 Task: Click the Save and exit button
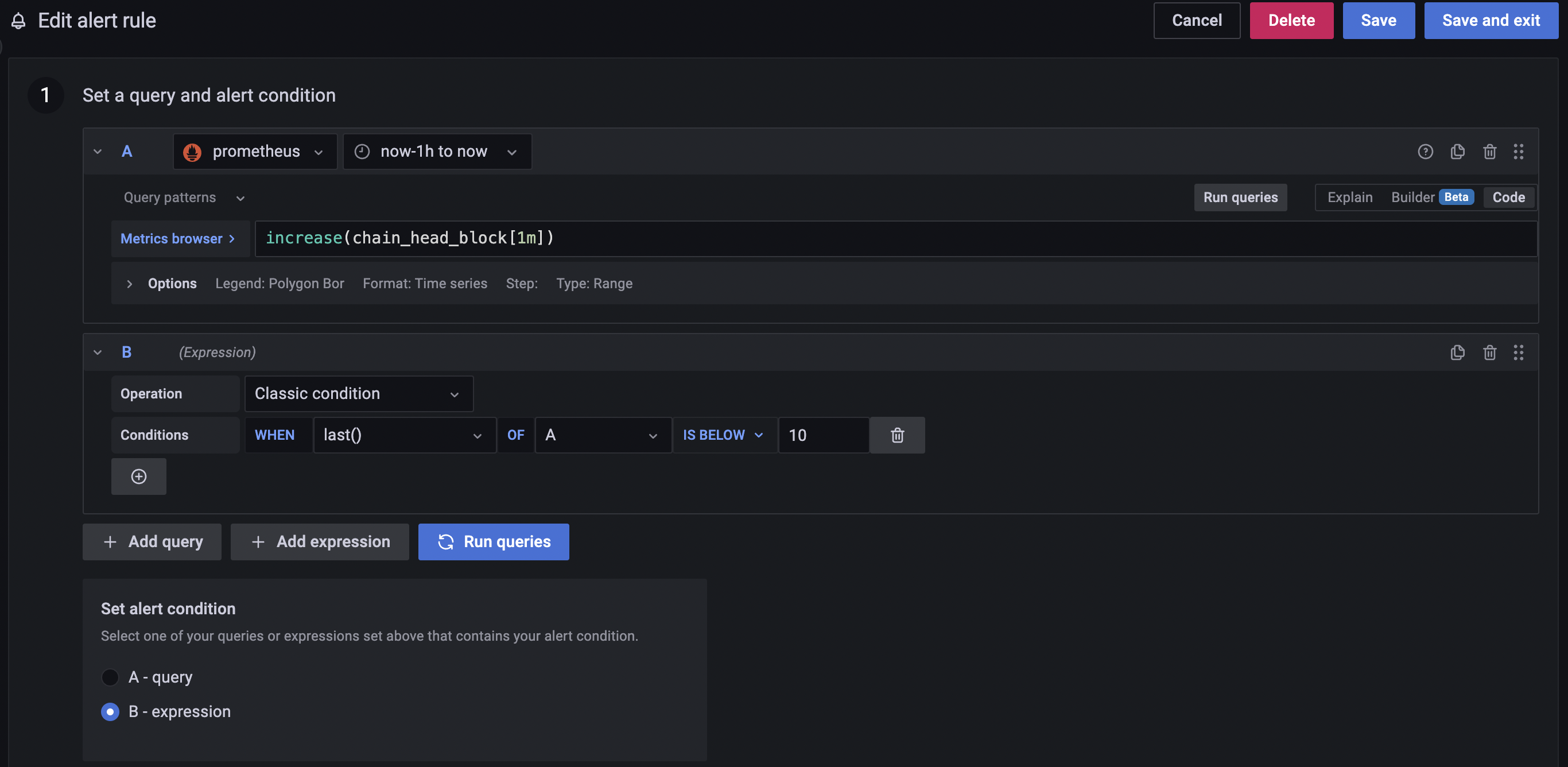click(x=1491, y=20)
